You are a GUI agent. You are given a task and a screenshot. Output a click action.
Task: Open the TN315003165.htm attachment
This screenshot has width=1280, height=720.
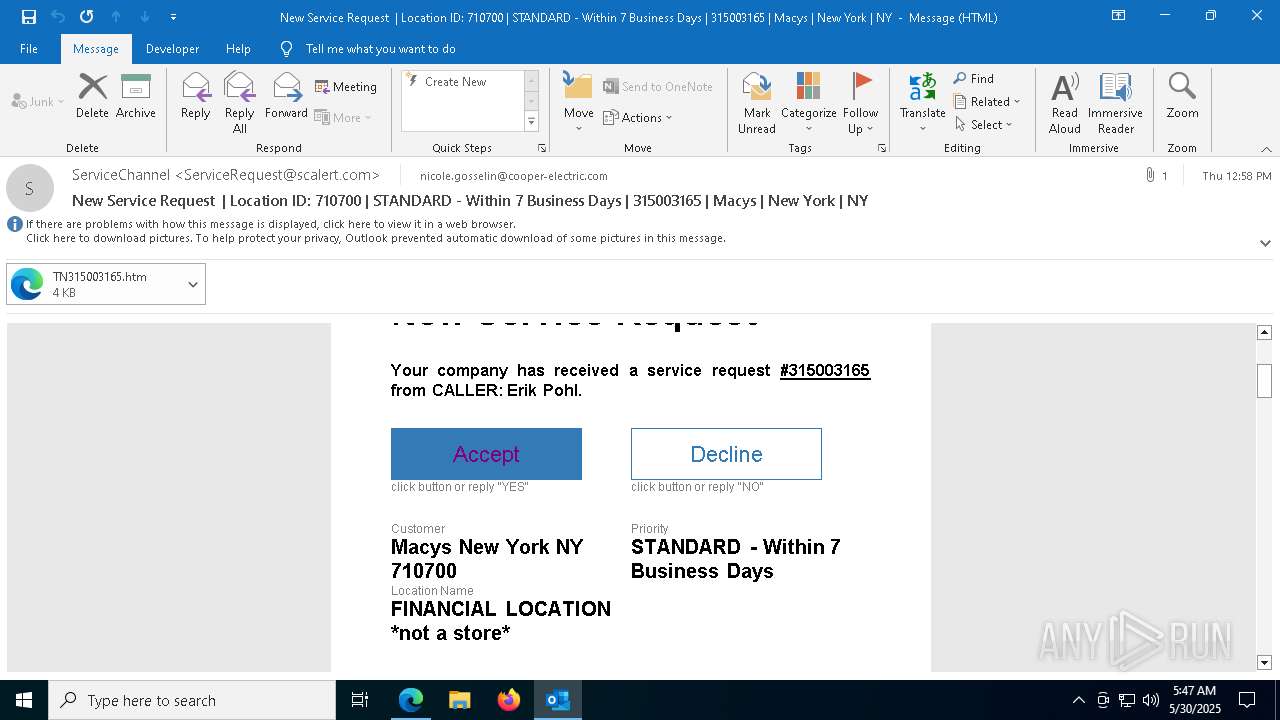pos(94,284)
